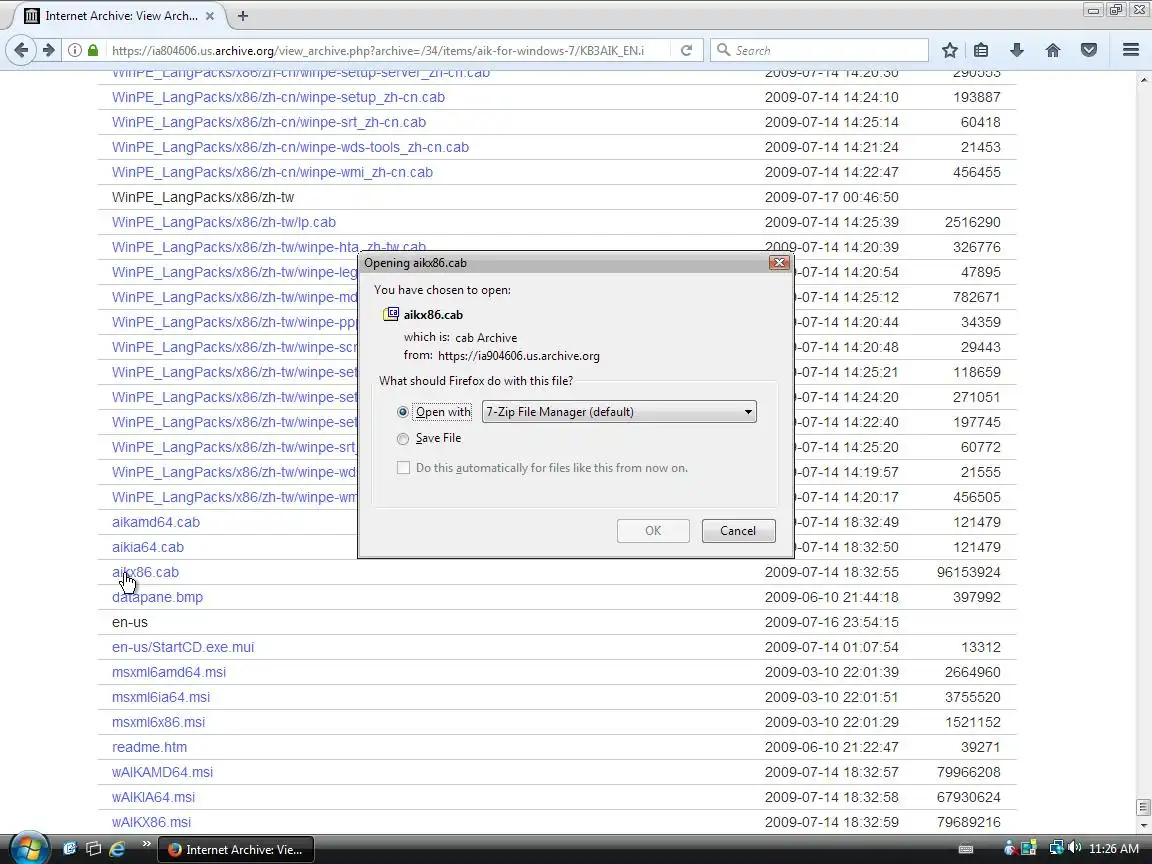1152x864 pixels.
Task: Go to the Firefox home page icon
Action: 1053,50
